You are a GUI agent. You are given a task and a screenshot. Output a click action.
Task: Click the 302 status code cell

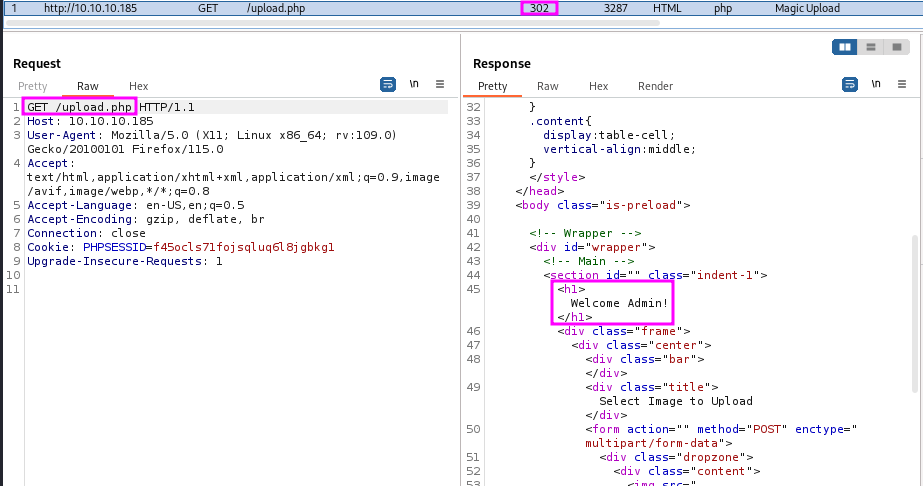539,8
